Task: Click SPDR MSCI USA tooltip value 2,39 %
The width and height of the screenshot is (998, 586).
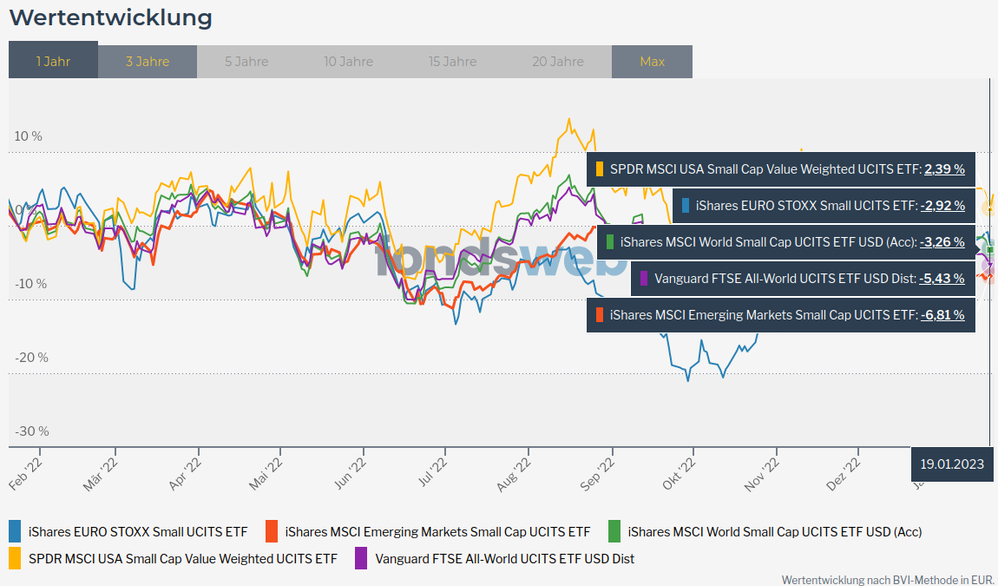Action: [944, 169]
